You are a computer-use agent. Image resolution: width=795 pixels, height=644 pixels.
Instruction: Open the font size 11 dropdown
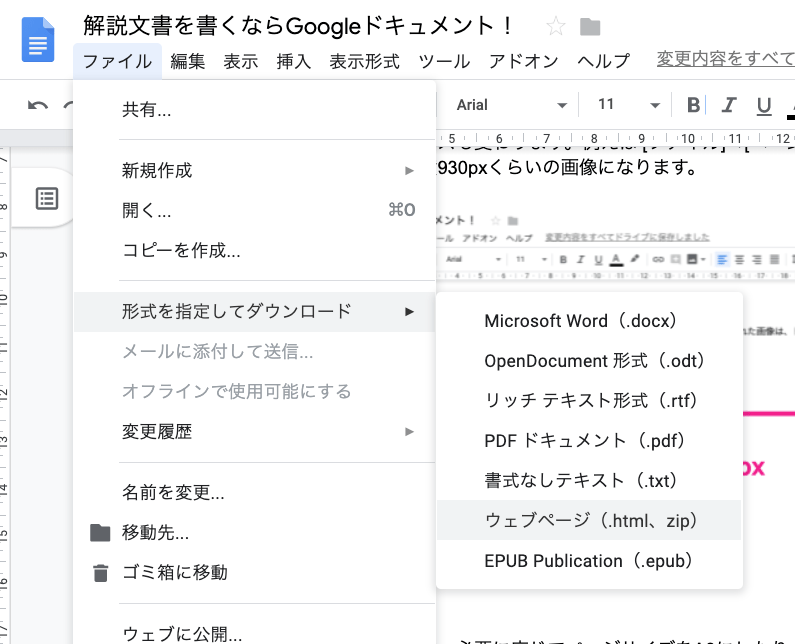click(x=628, y=105)
